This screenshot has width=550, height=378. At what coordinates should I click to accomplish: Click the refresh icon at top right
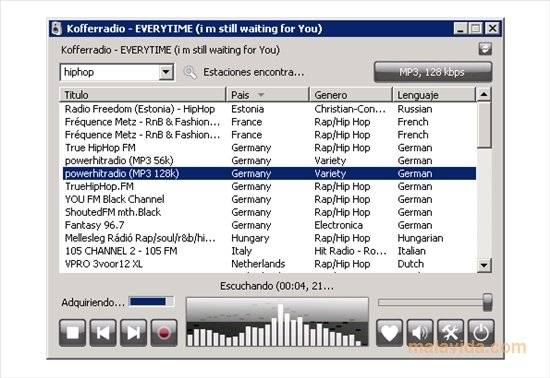tap(485, 49)
